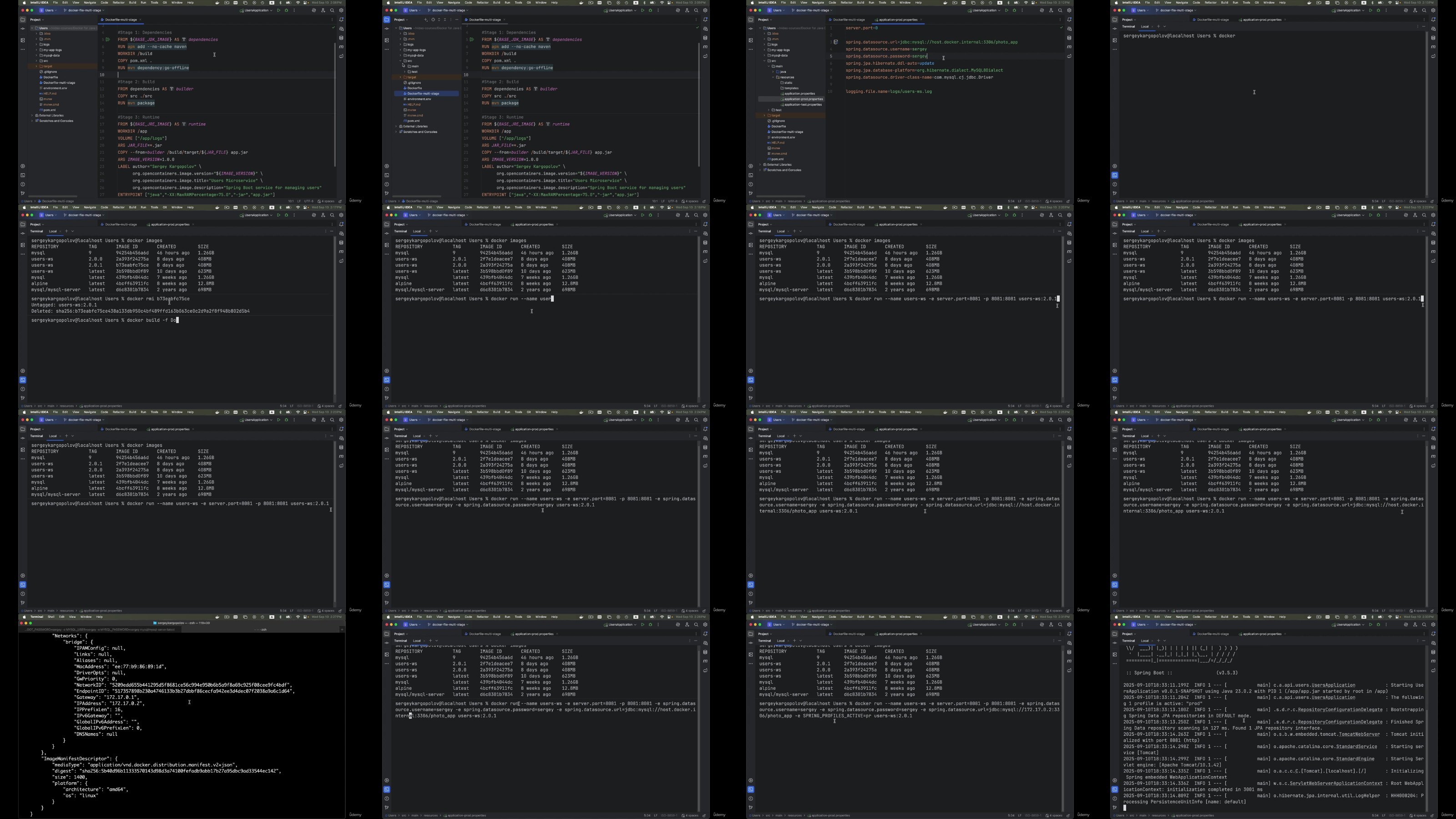Toggle highlighted Terminal tool button in 'docker'-only prompt frame
1456x819 pixels.
point(1115,175)
